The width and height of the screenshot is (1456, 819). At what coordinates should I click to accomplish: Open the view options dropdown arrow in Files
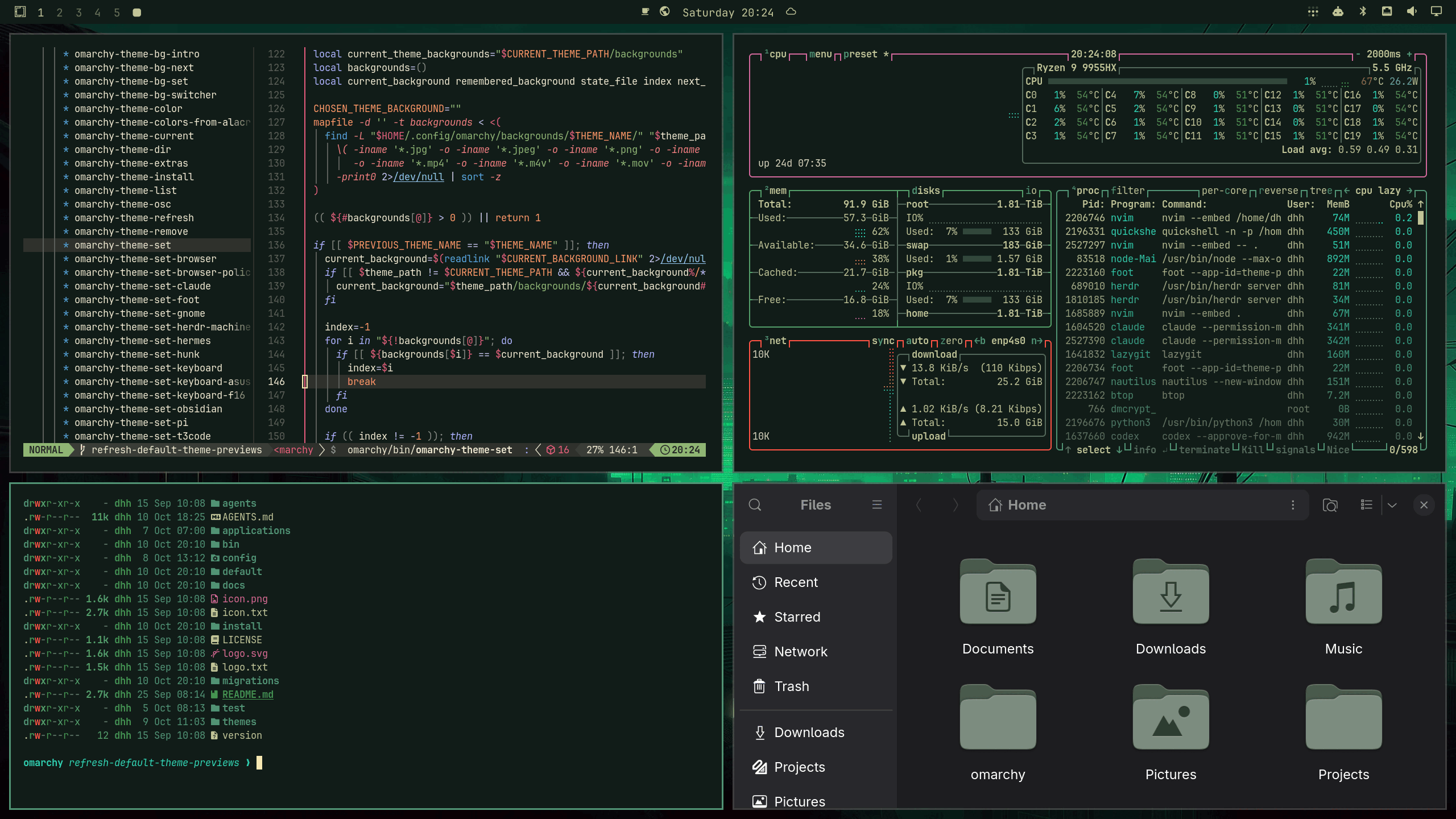point(1392,504)
